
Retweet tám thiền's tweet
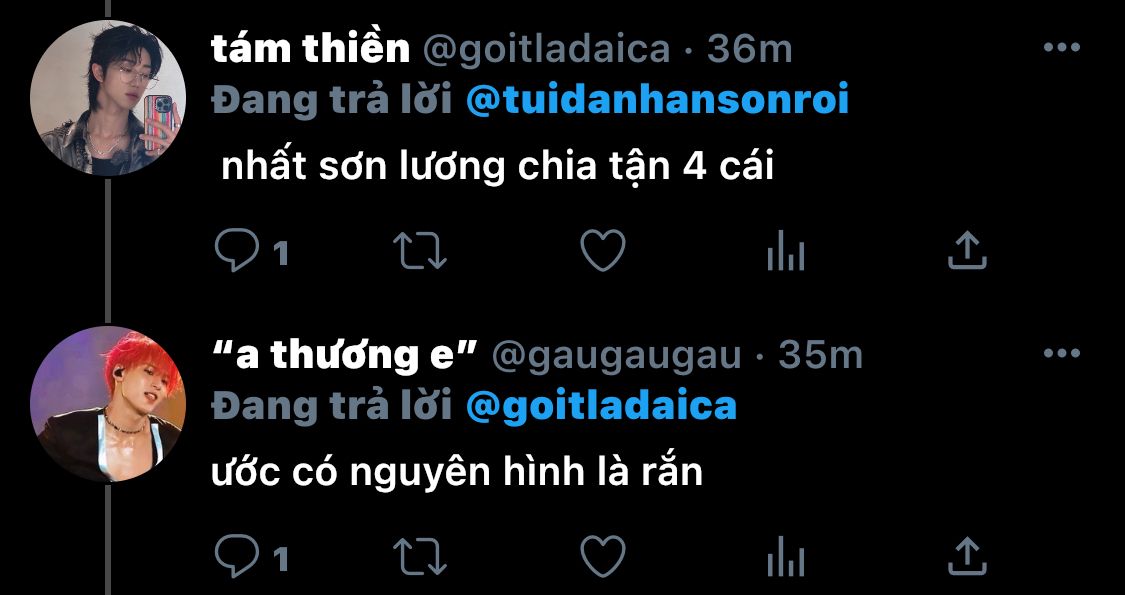coord(420,250)
